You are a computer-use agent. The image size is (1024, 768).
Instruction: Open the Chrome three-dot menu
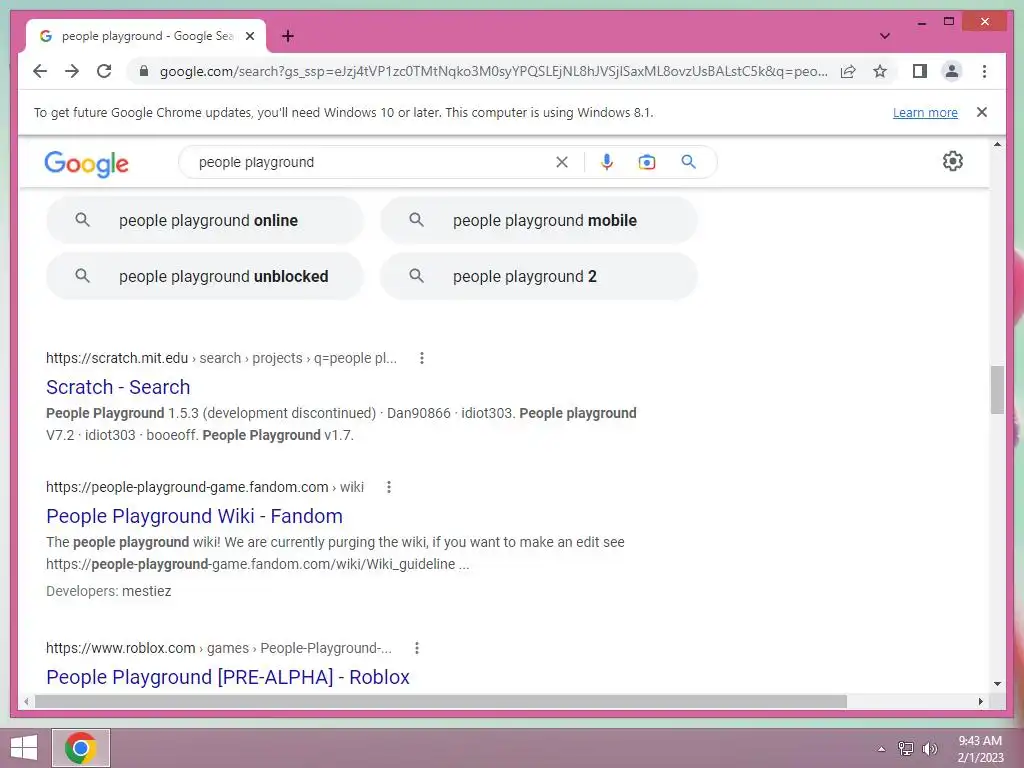click(984, 71)
